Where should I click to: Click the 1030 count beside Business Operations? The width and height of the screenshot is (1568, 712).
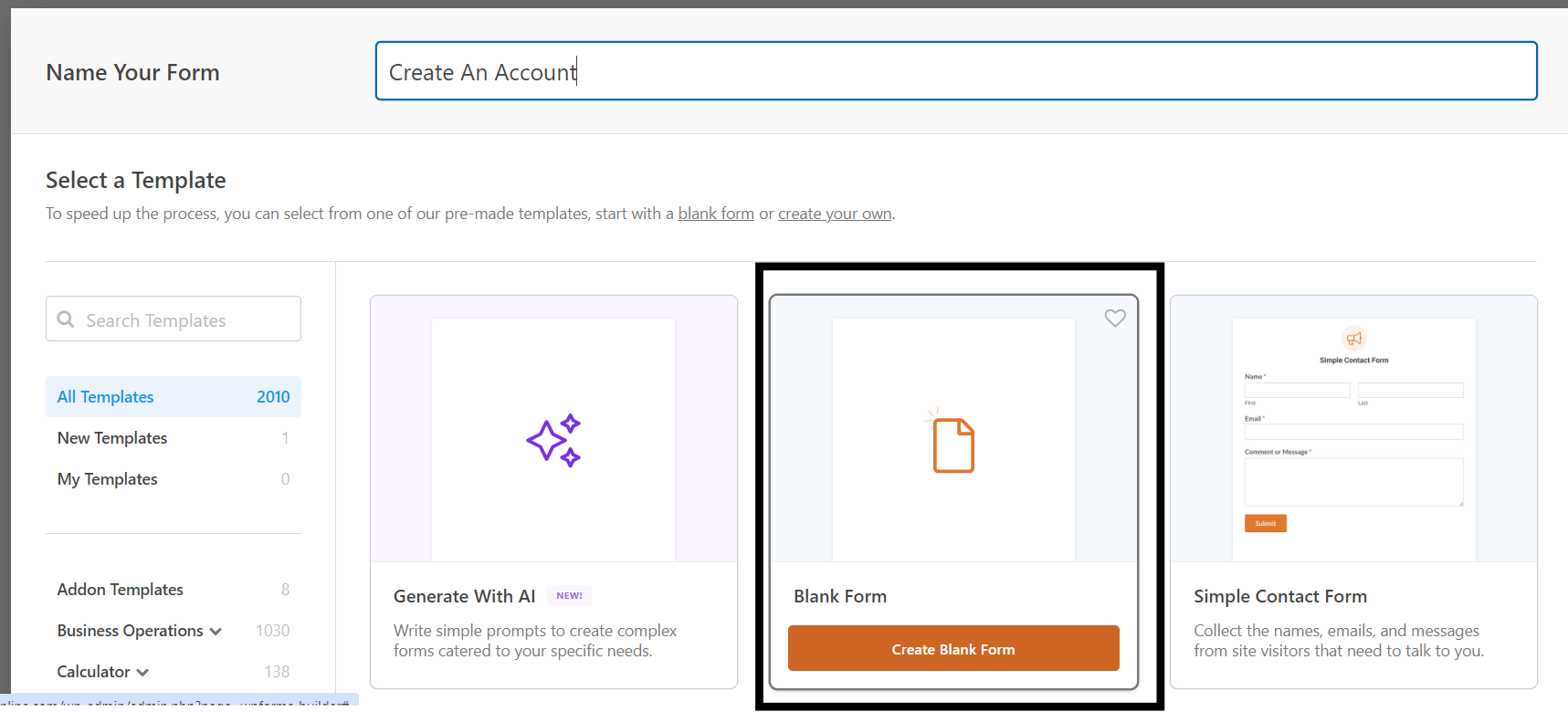pyautogui.click(x=272, y=631)
